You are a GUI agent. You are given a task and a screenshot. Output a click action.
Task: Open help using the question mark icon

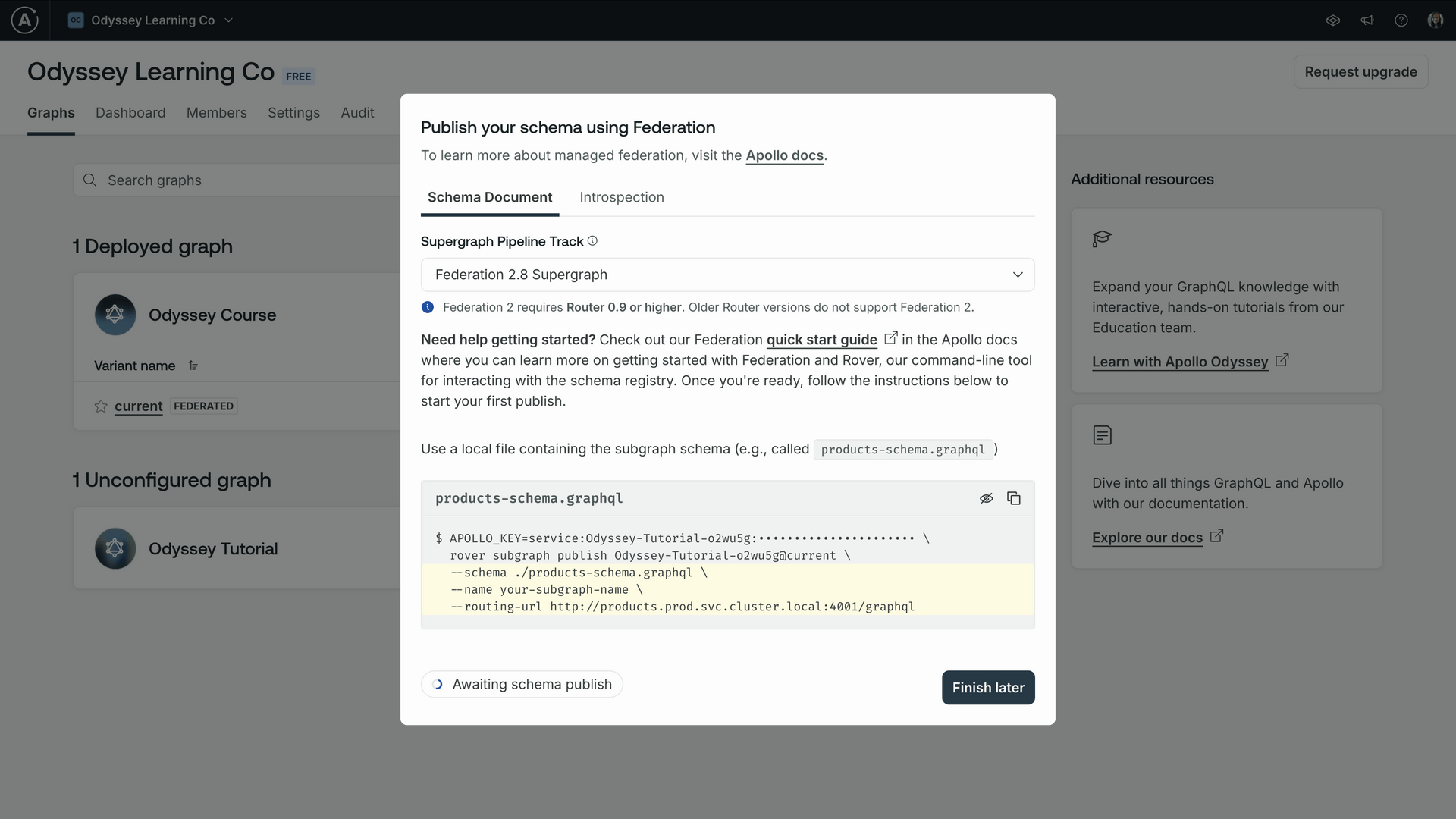(1401, 20)
